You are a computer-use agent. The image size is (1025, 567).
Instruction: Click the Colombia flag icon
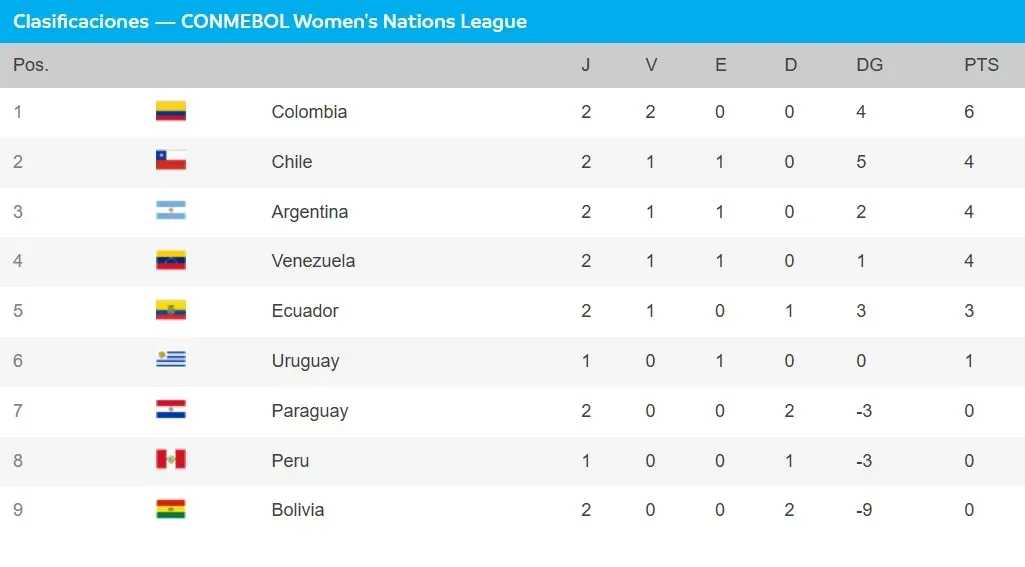[171, 111]
